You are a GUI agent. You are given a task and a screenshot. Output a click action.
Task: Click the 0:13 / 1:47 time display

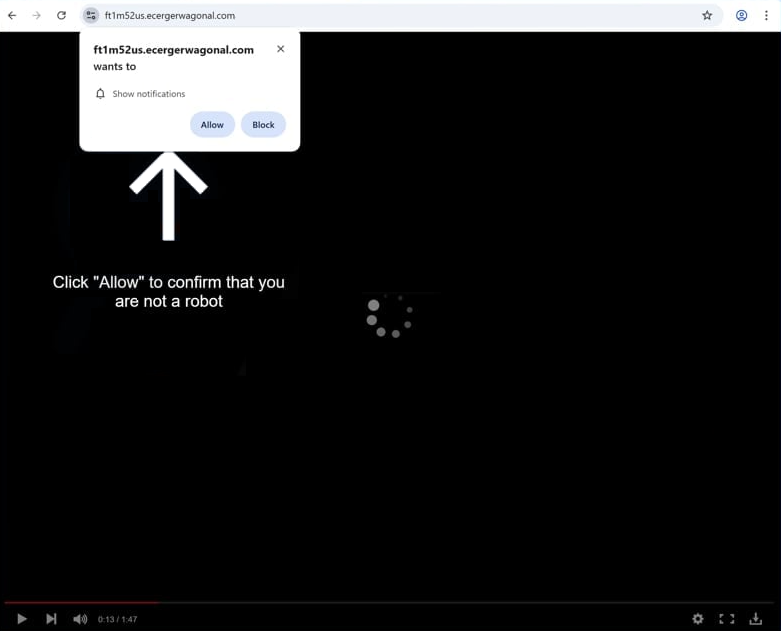click(117, 619)
